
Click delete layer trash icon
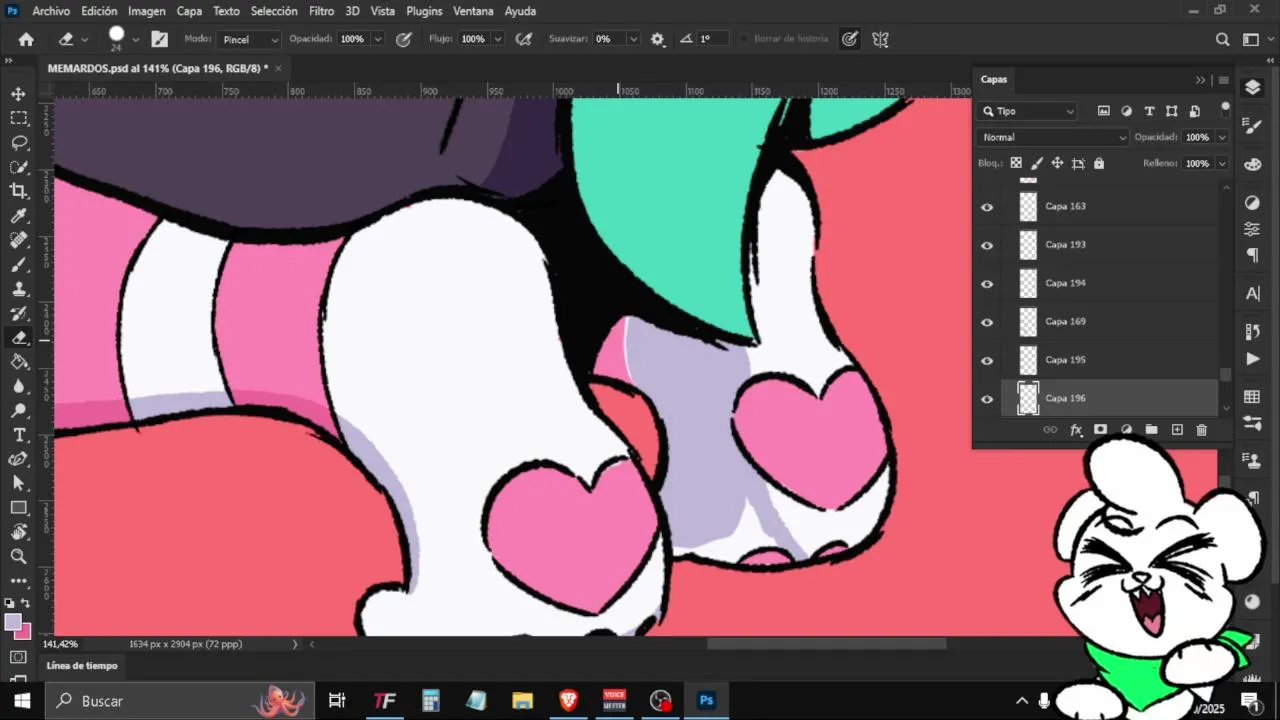pyautogui.click(x=1202, y=429)
